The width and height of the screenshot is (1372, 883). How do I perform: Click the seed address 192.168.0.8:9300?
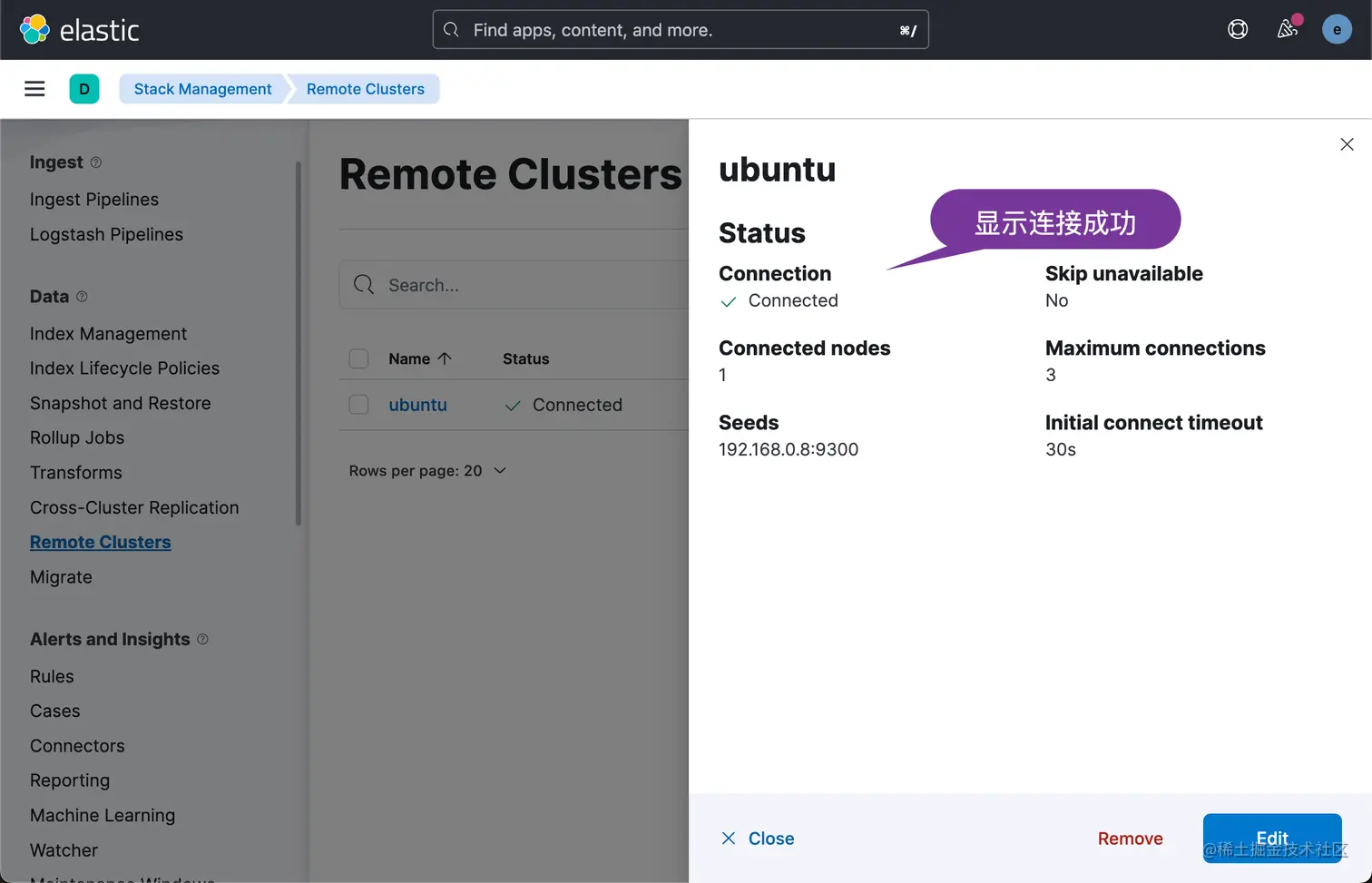[x=789, y=449]
